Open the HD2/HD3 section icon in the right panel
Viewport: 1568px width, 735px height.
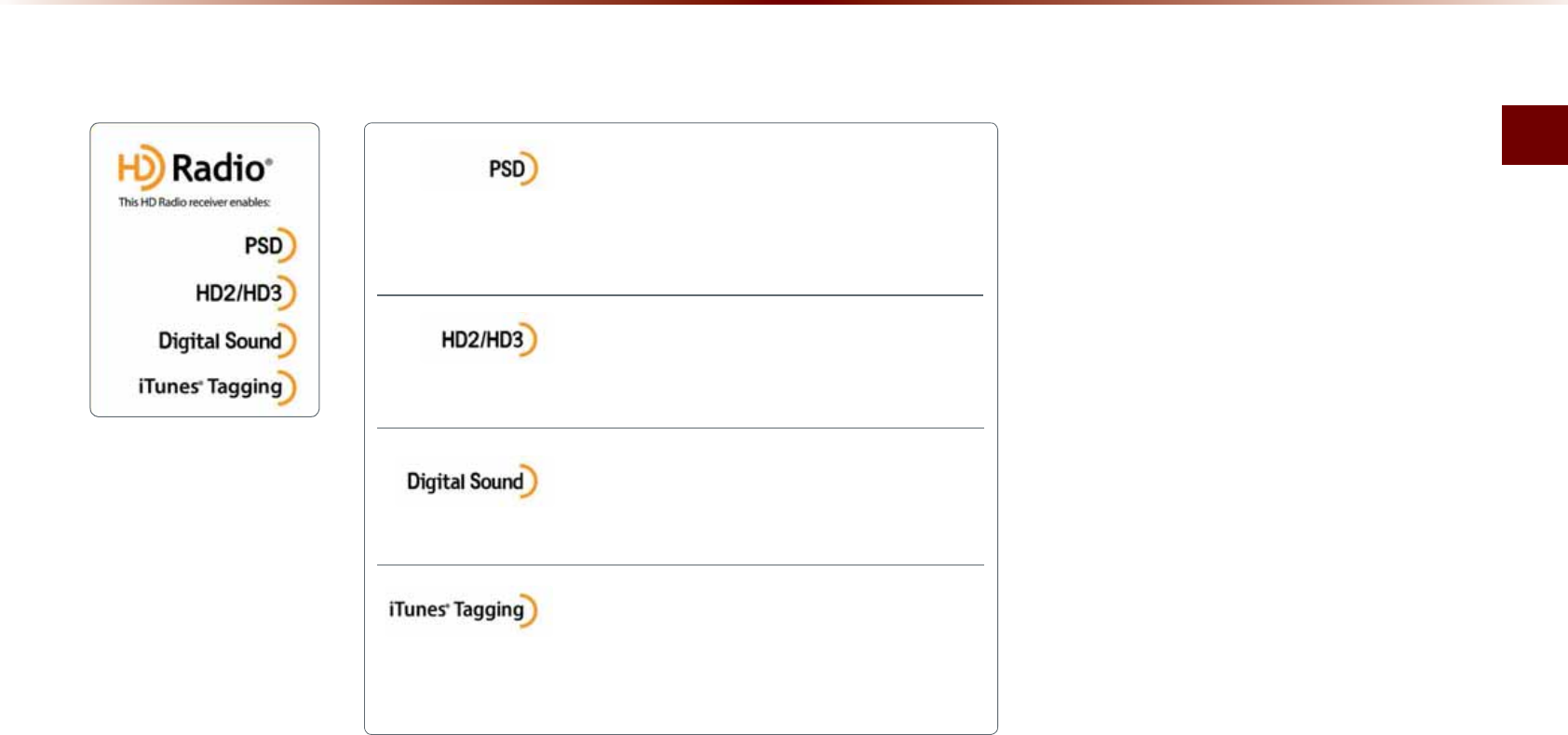490,339
